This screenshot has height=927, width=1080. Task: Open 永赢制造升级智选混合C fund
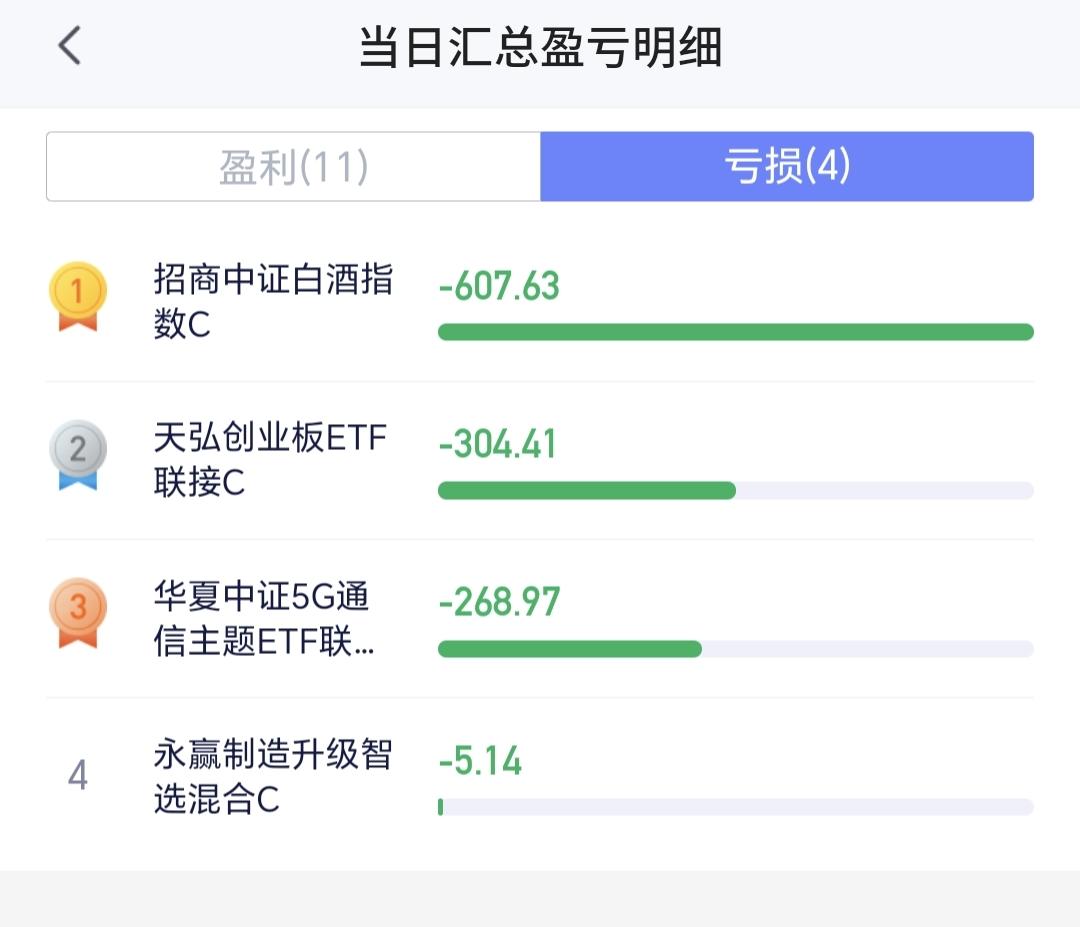pyautogui.click(x=272, y=777)
